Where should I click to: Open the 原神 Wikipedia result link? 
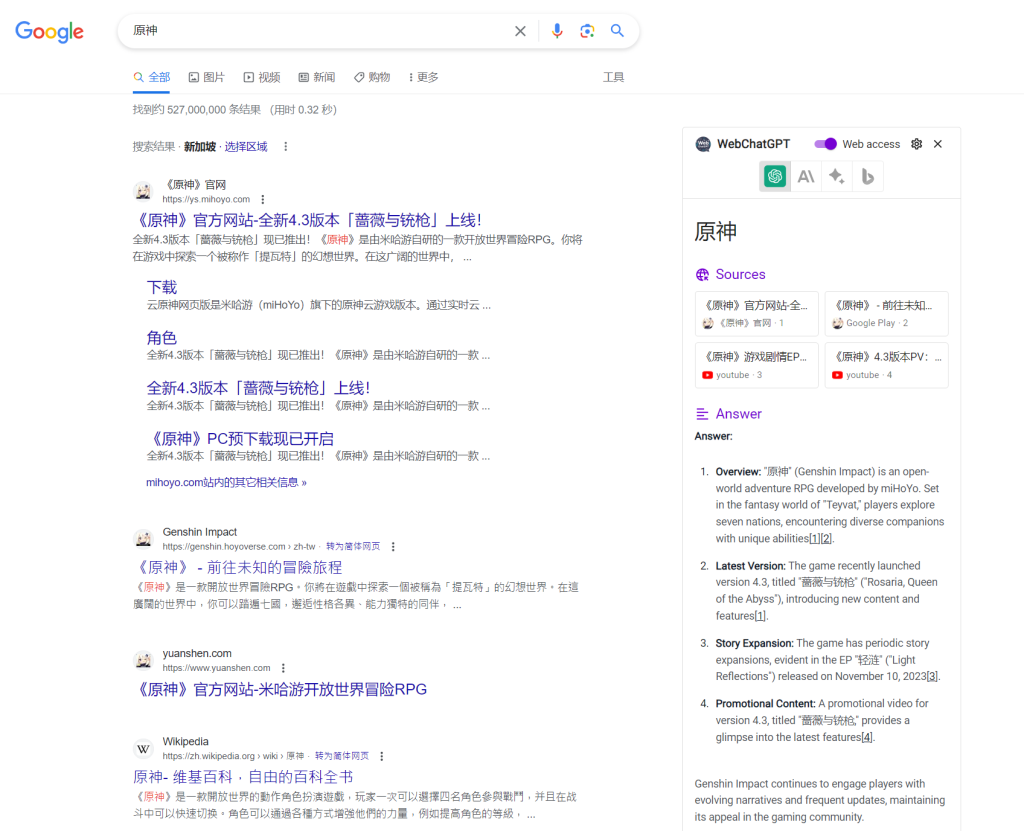click(243, 777)
